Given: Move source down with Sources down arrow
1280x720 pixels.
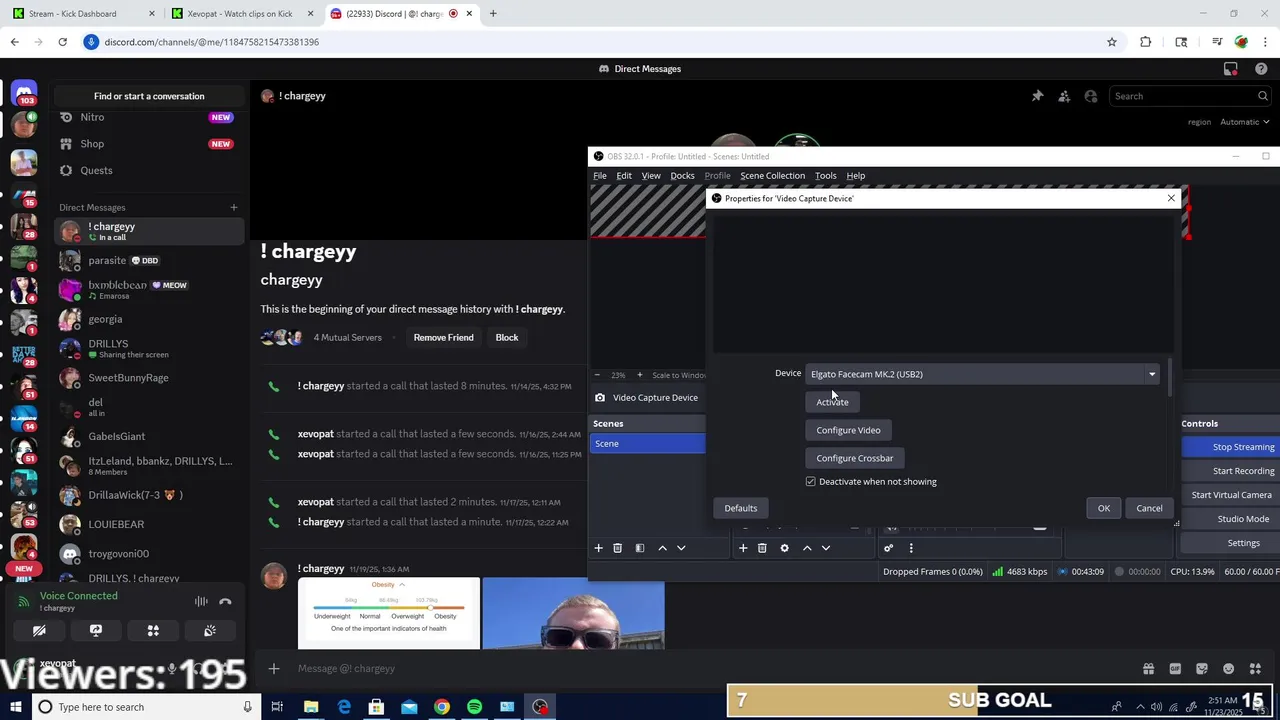Looking at the screenshot, I should (826, 548).
